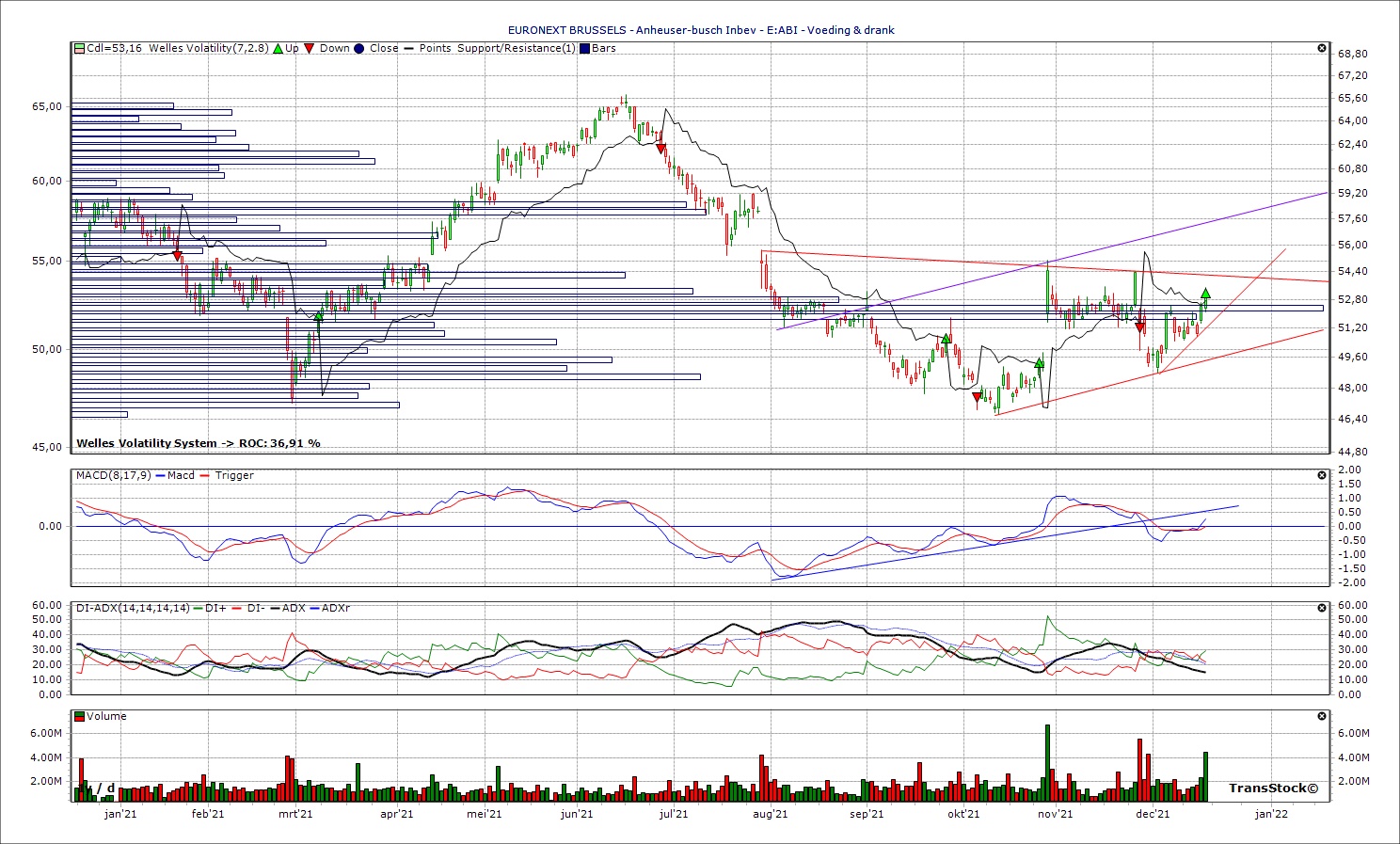Click the Cdl=53,16 value label
This screenshot has height=844, width=1400.
click(115, 48)
